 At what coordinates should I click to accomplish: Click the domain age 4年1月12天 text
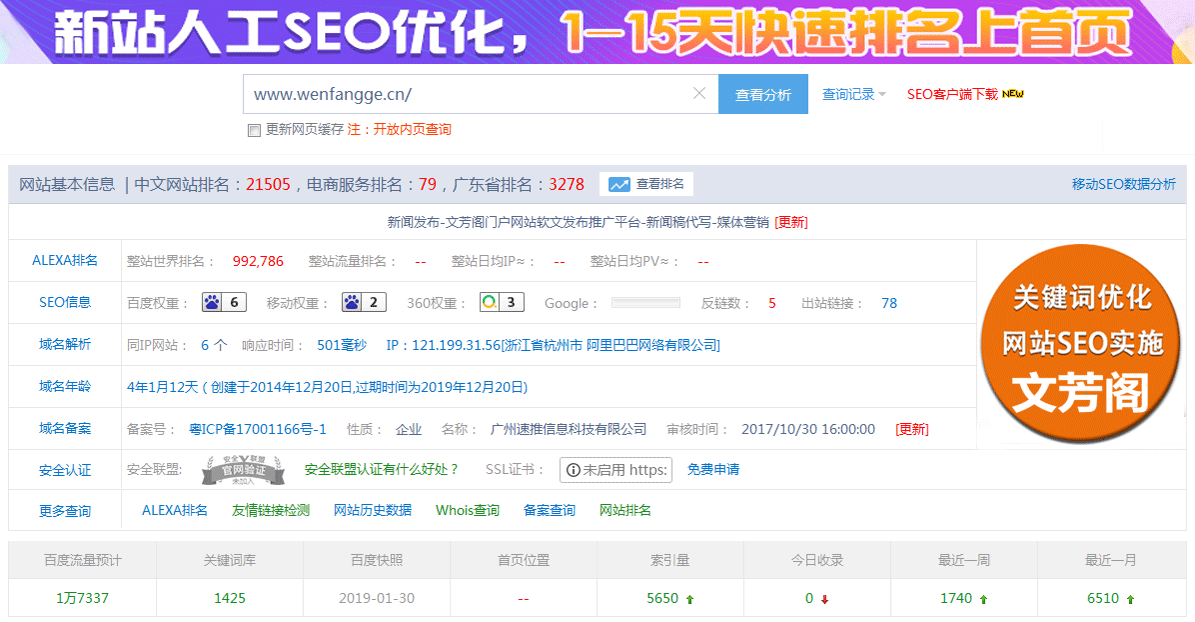162,387
